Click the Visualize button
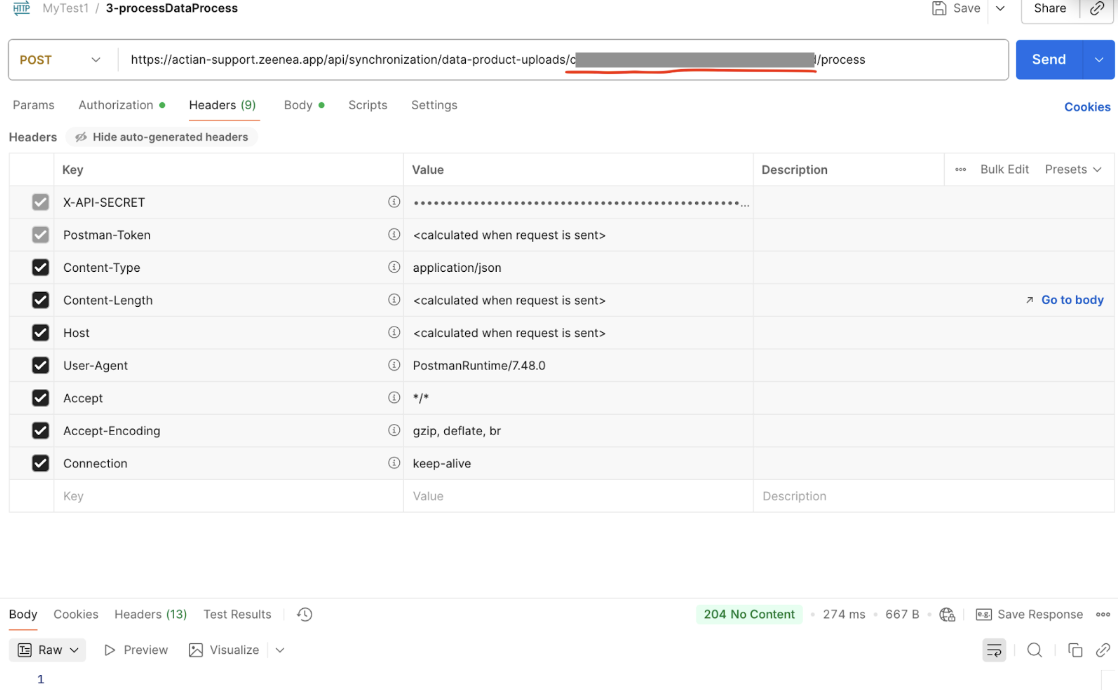 click(224, 650)
